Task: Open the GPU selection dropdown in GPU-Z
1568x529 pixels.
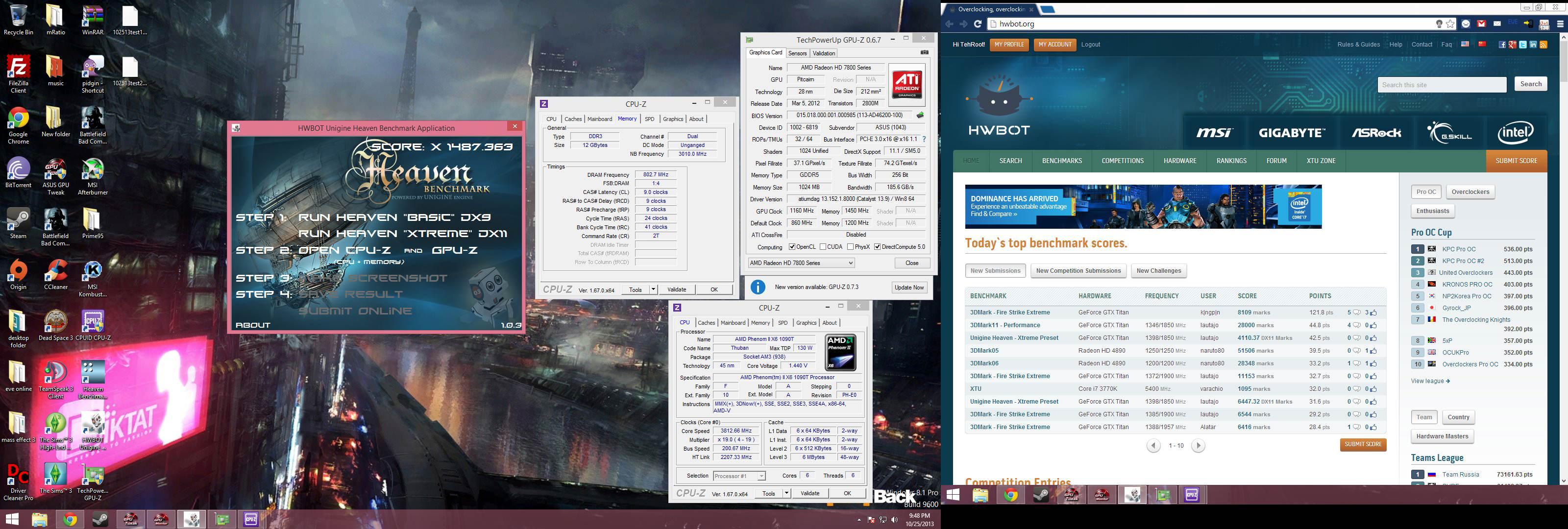Action: (801, 263)
